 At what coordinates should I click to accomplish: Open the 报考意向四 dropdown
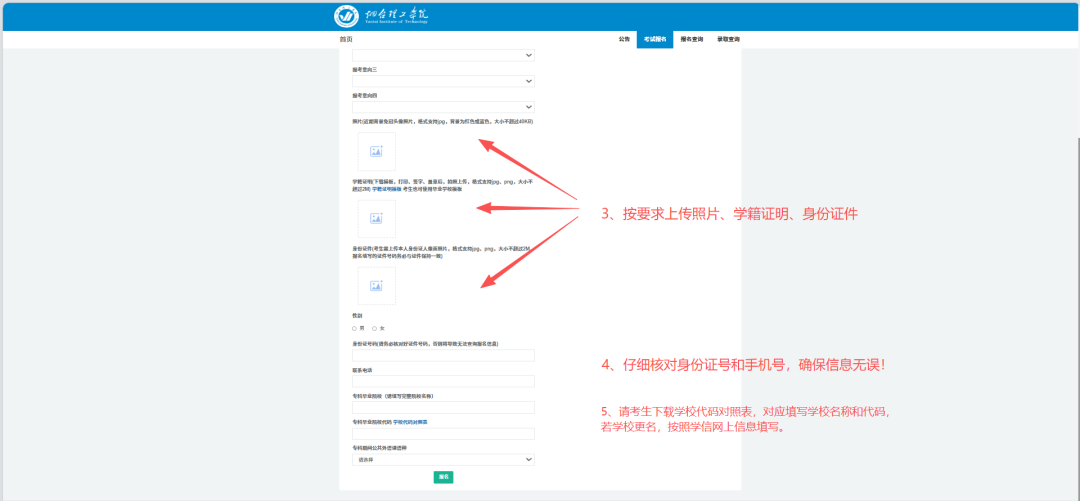point(443,107)
